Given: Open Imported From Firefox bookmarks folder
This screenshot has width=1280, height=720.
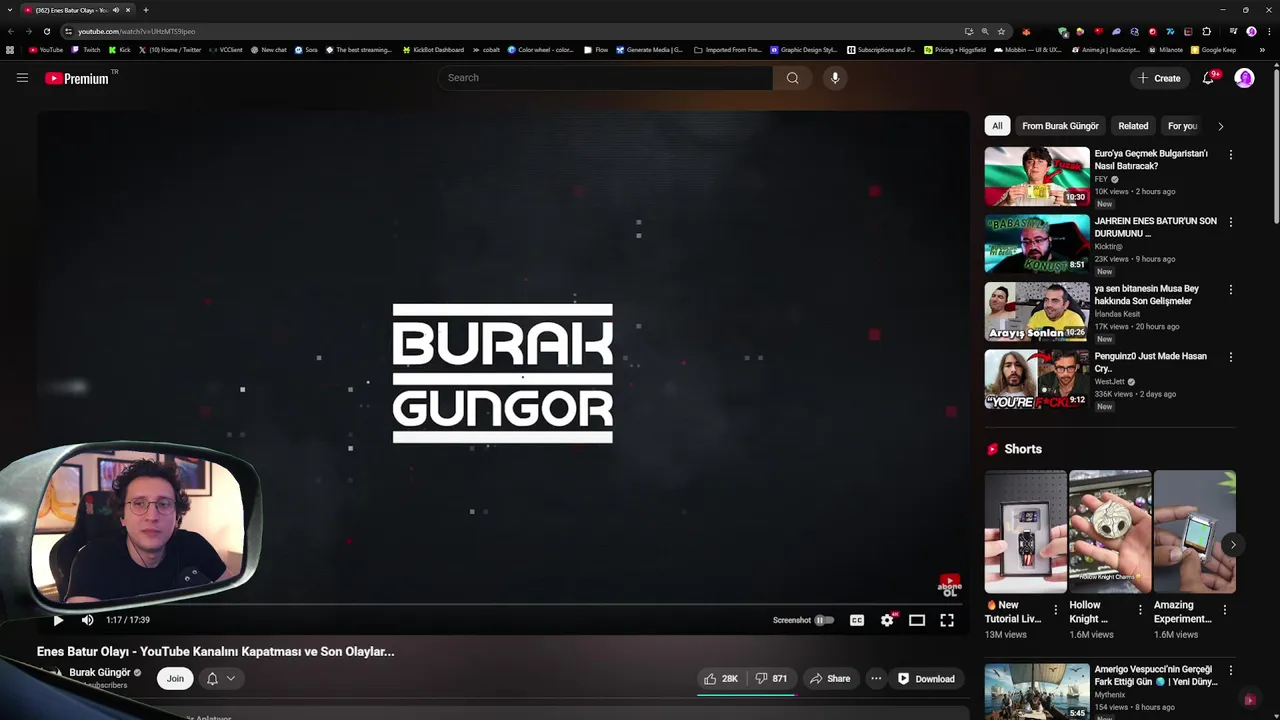Looking at the screenshot, I should pyautogui.click(x=727, y=50).
